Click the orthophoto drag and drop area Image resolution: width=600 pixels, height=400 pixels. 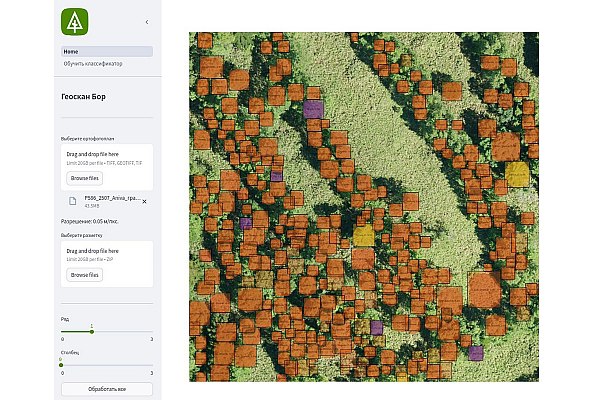pos(106,157)
